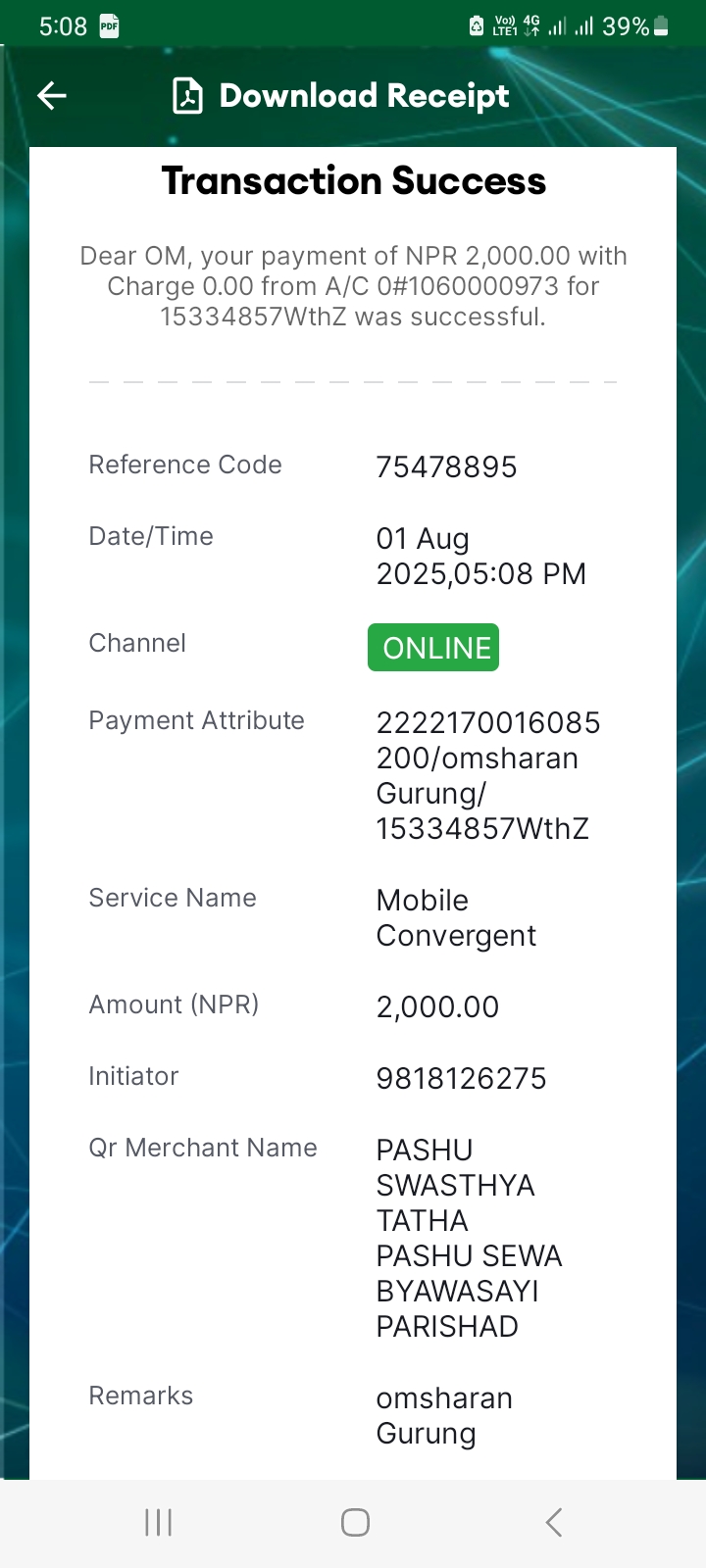The width and height of the screenshot is (706, 1568).
Task: Tap the green ONLINE channel badge
Action: 433,648
